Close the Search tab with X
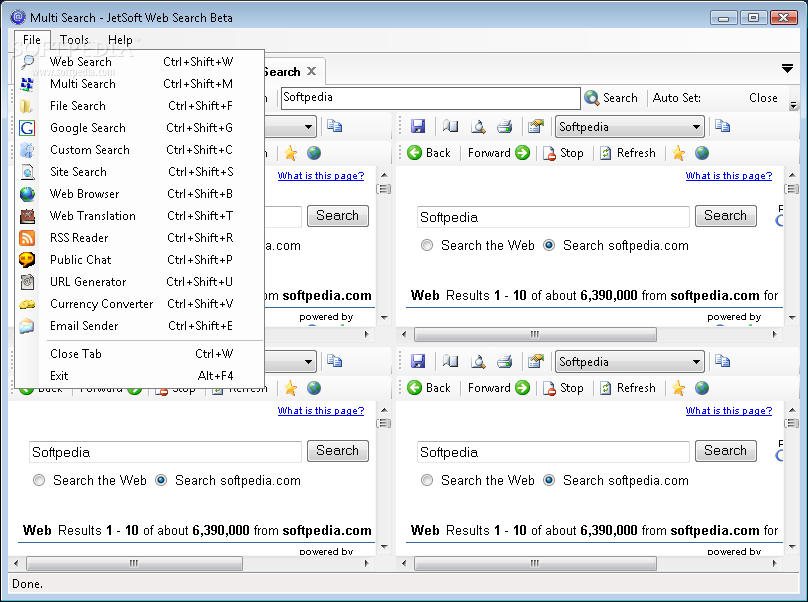Image resolution: width=808 pixels, height=602 pixels. pos(312,71)
